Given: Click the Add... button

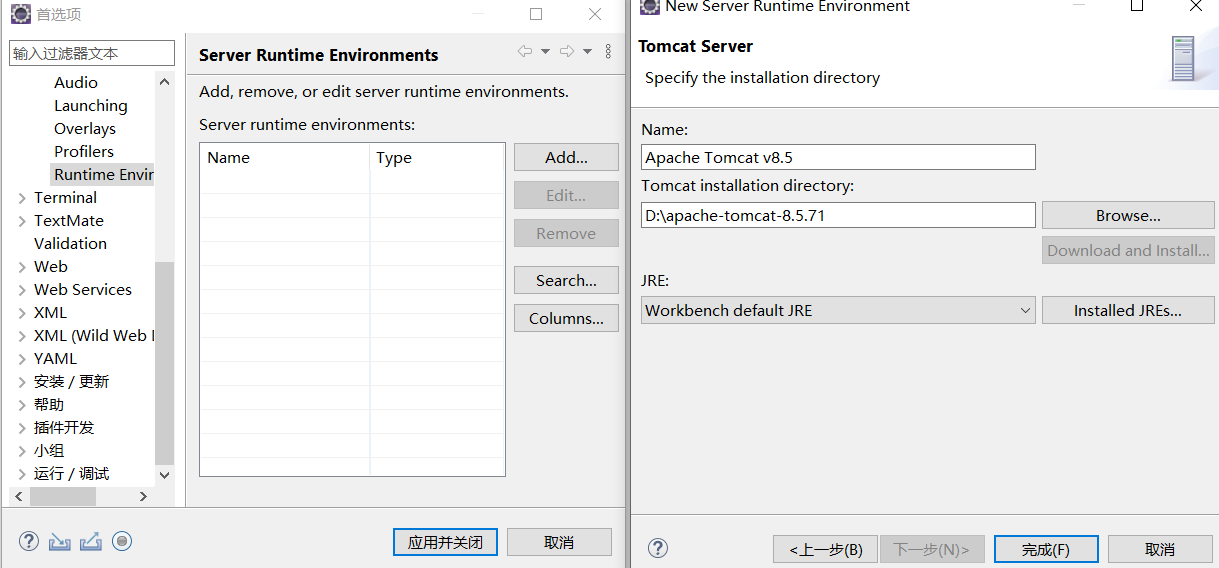Looking at the screenshot, I should [x=566, y=157].
